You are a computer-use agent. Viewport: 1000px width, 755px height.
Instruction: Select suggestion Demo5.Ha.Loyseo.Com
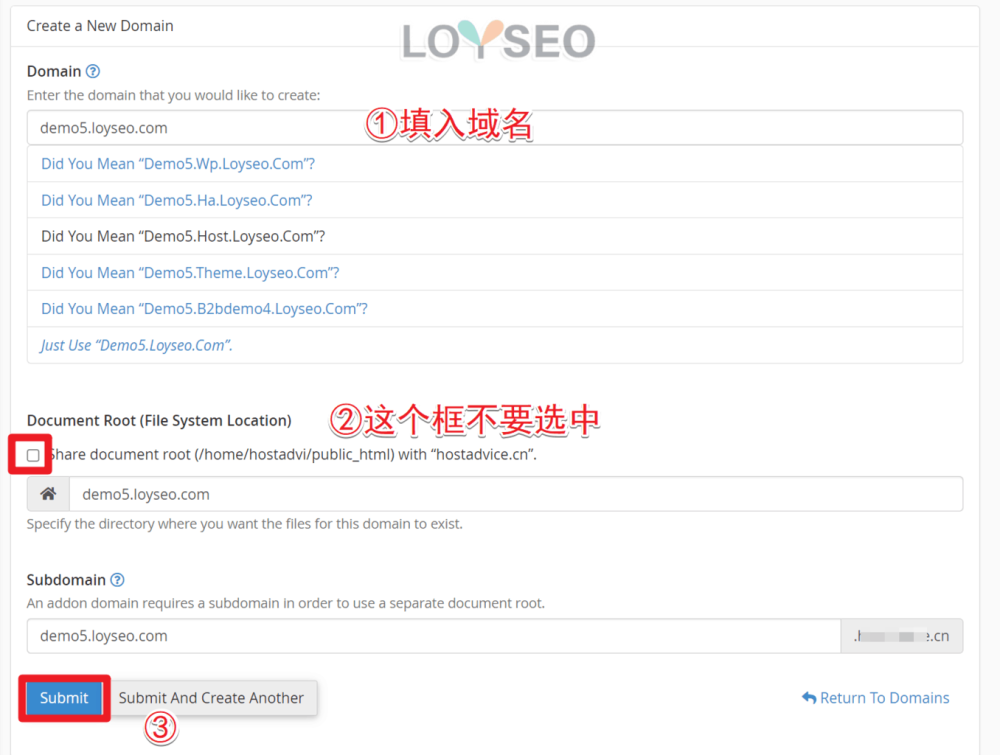pyautogui.click(x=495, y=200)
